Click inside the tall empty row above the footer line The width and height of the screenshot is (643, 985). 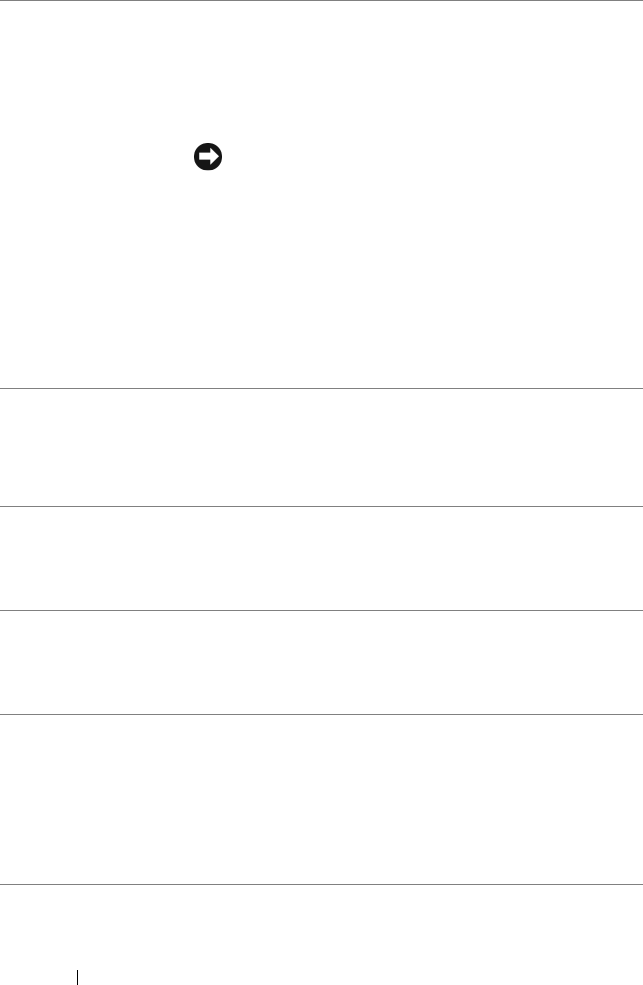coord(321,798)
